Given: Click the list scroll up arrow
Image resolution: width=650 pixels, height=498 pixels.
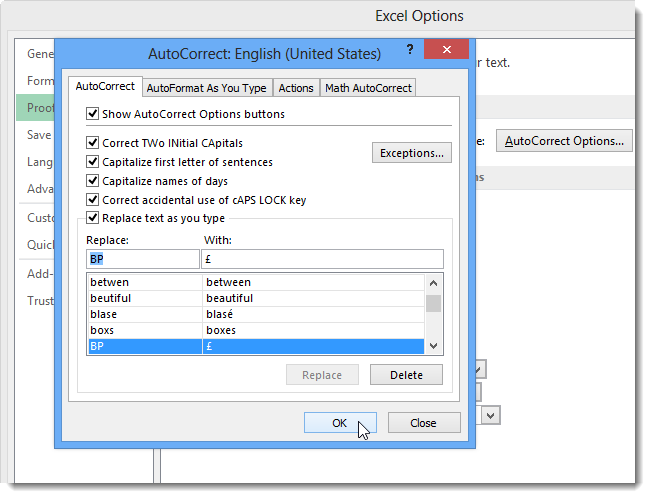Looking at the screenshot, I should tap(434, 283).
